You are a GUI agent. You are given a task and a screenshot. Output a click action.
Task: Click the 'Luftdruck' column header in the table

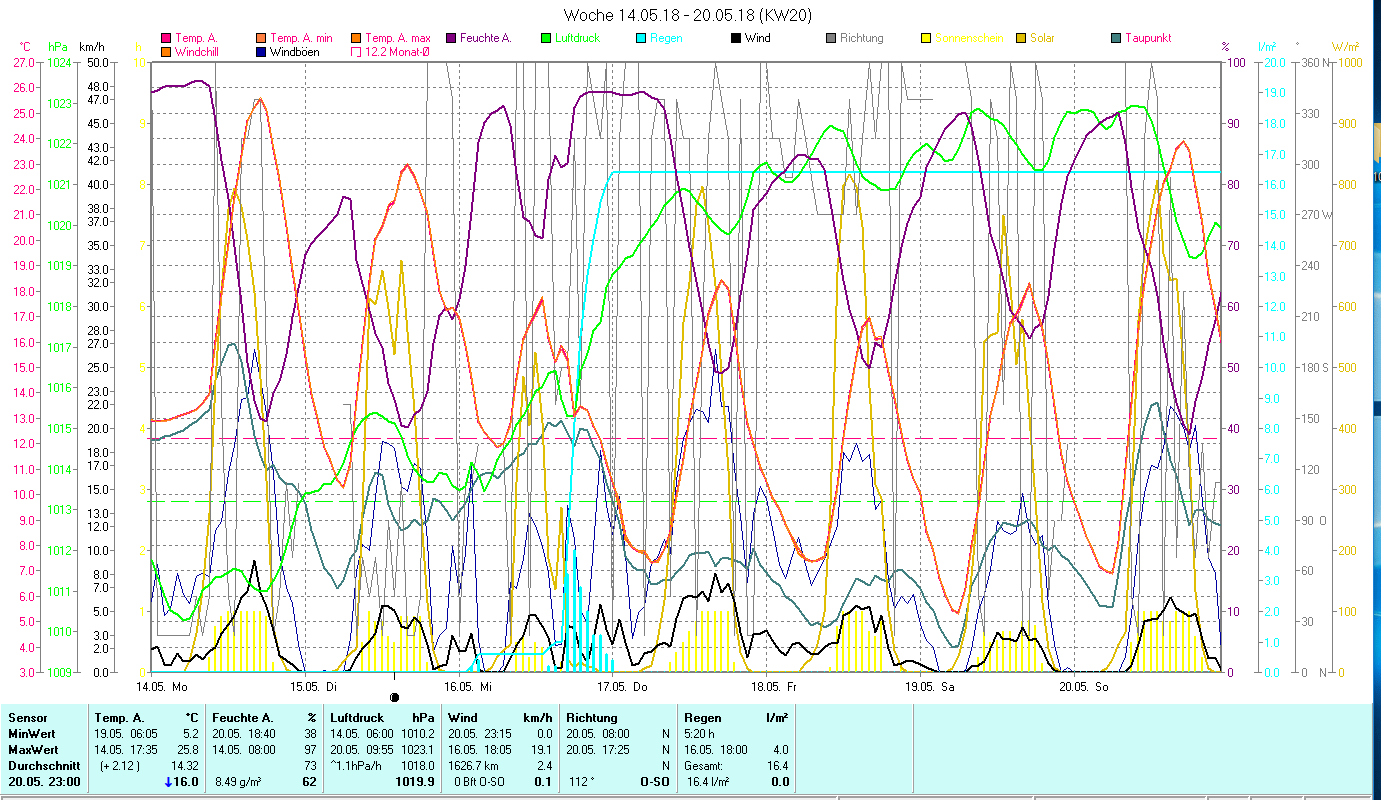(x=356, y=718)
